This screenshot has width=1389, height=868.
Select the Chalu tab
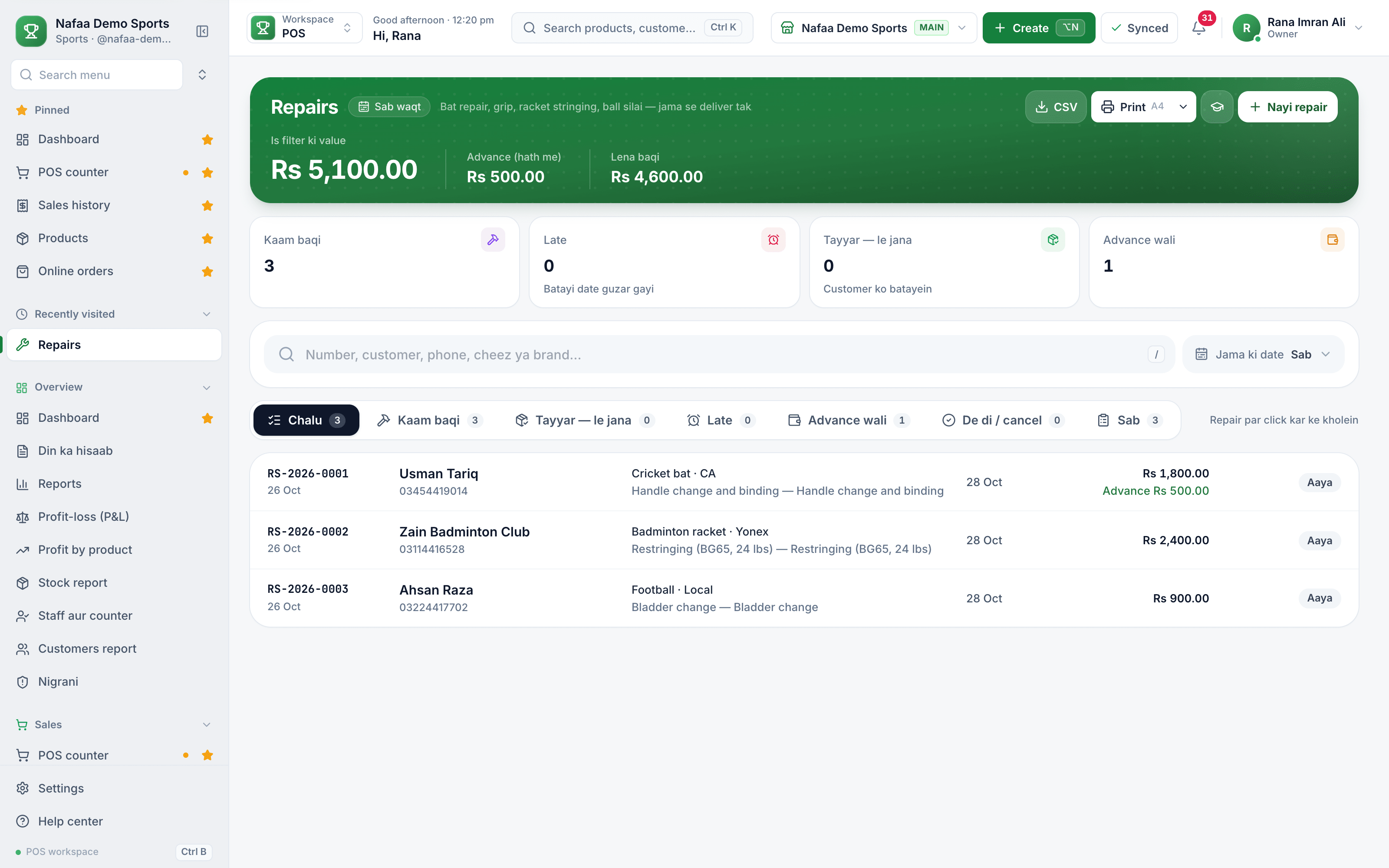pos(306,420)
